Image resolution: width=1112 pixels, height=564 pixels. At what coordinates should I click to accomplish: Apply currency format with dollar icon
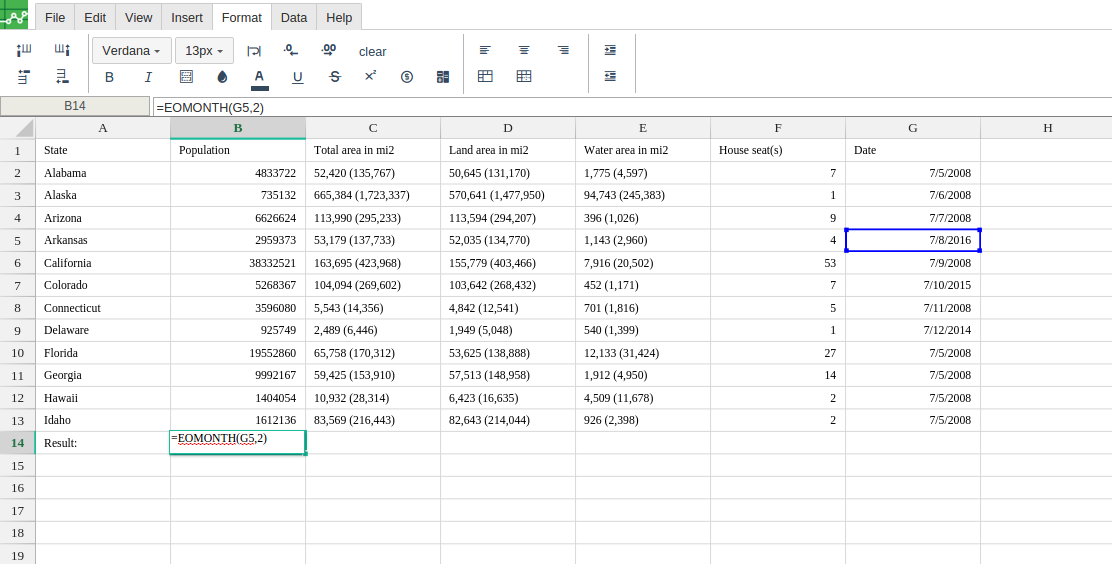407,77
